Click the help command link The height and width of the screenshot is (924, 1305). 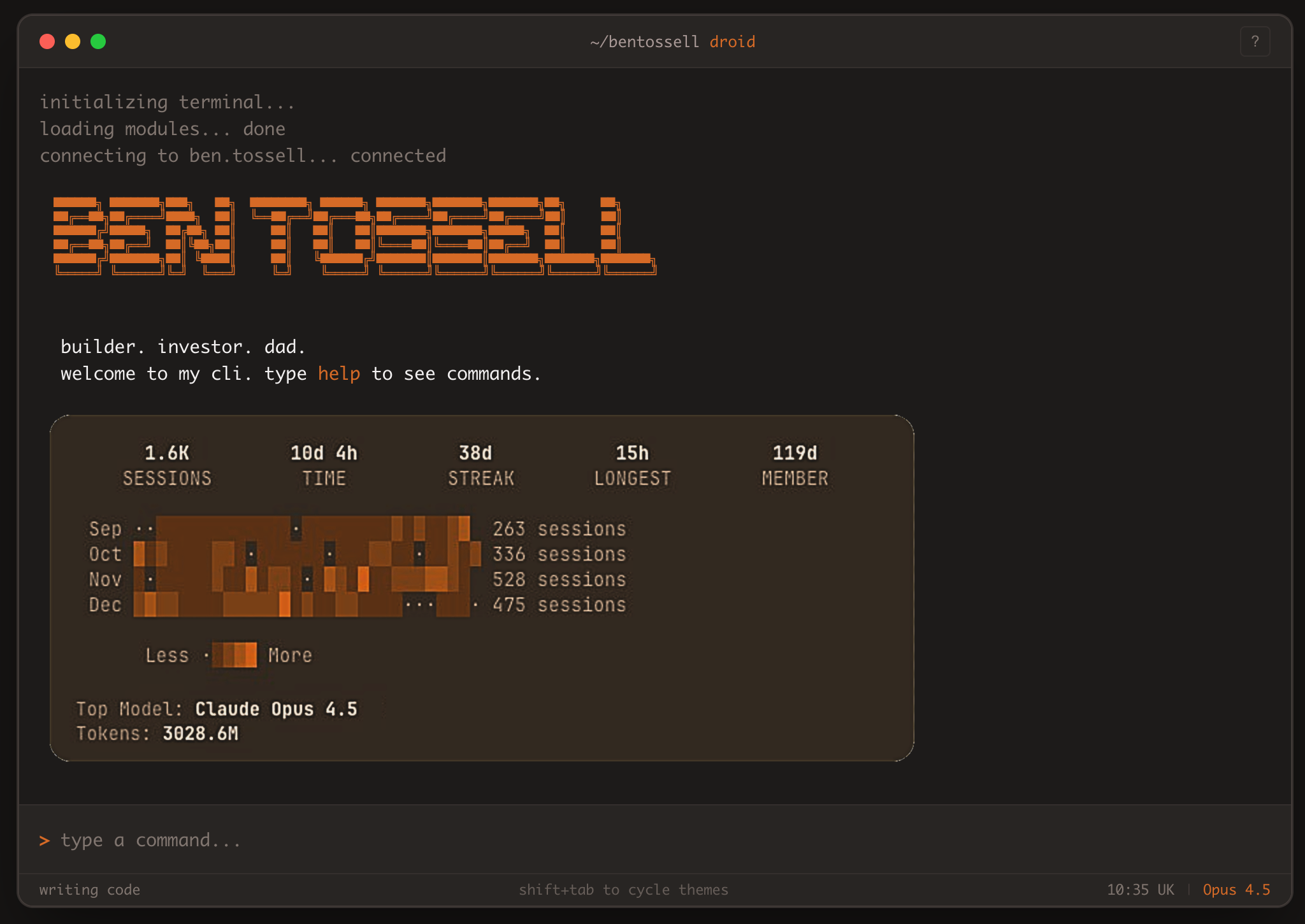339,373
